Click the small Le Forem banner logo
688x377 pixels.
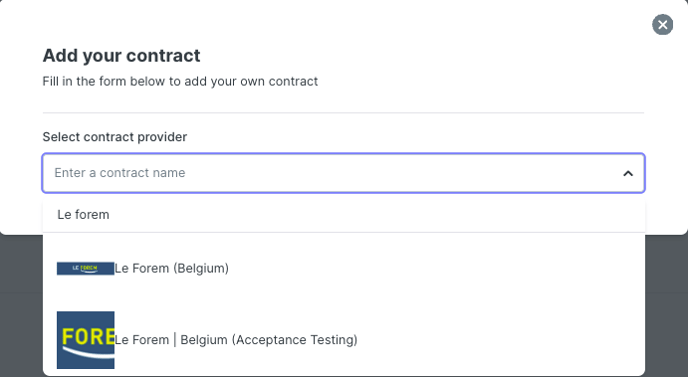tap(86, 268)
